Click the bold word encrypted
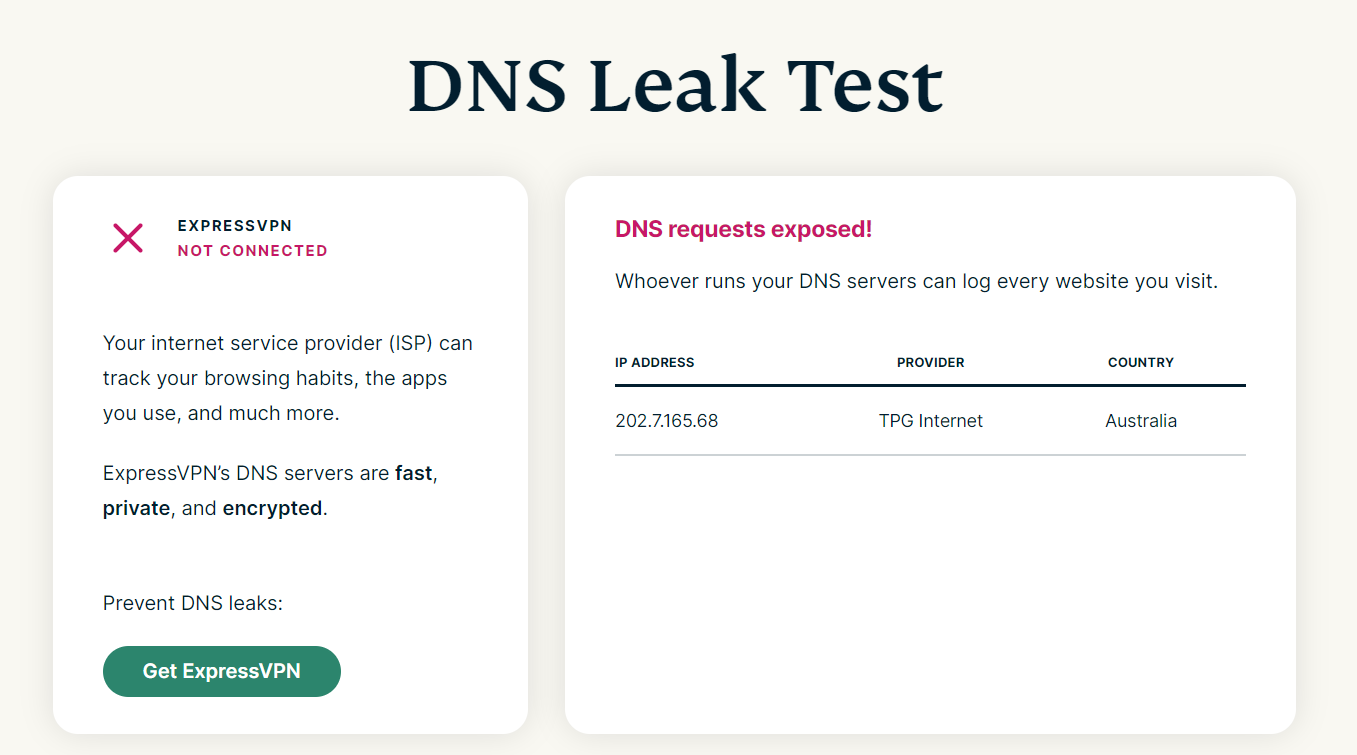 coord(272,508)
